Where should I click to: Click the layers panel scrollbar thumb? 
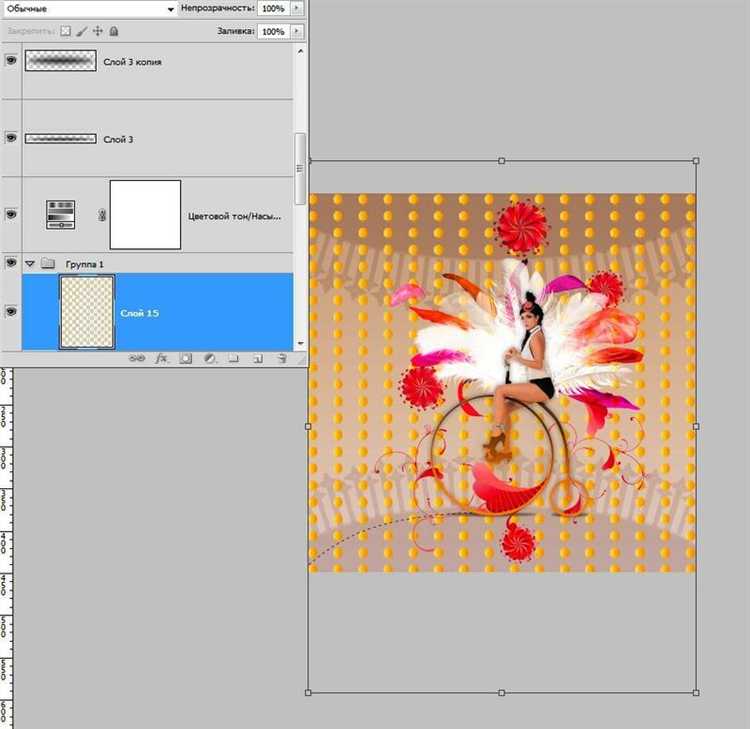click(x=300, y=168)
